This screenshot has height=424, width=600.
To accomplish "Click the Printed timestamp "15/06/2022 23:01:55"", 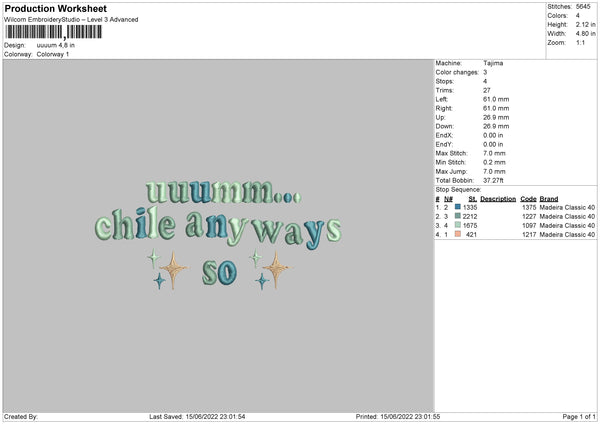I will click(410, 416).
